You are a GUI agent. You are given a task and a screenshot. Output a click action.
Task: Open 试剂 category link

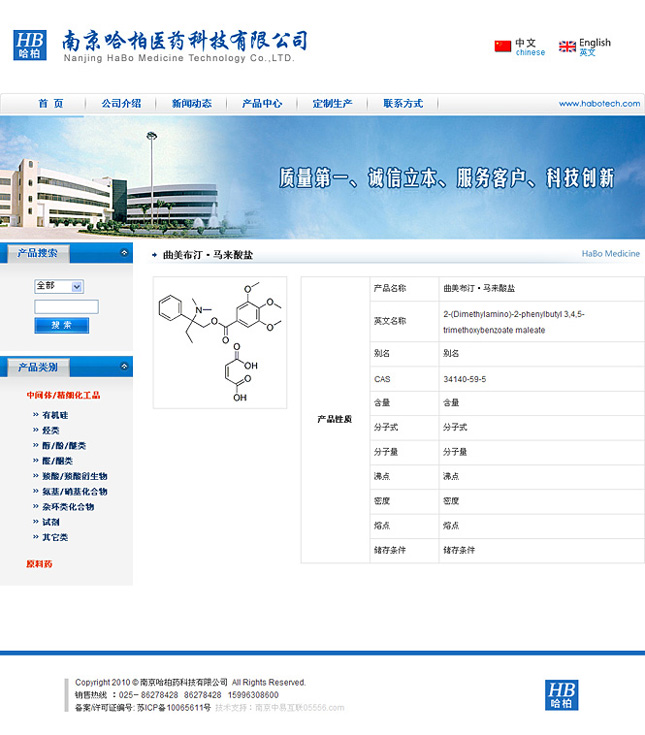point(51,522)
